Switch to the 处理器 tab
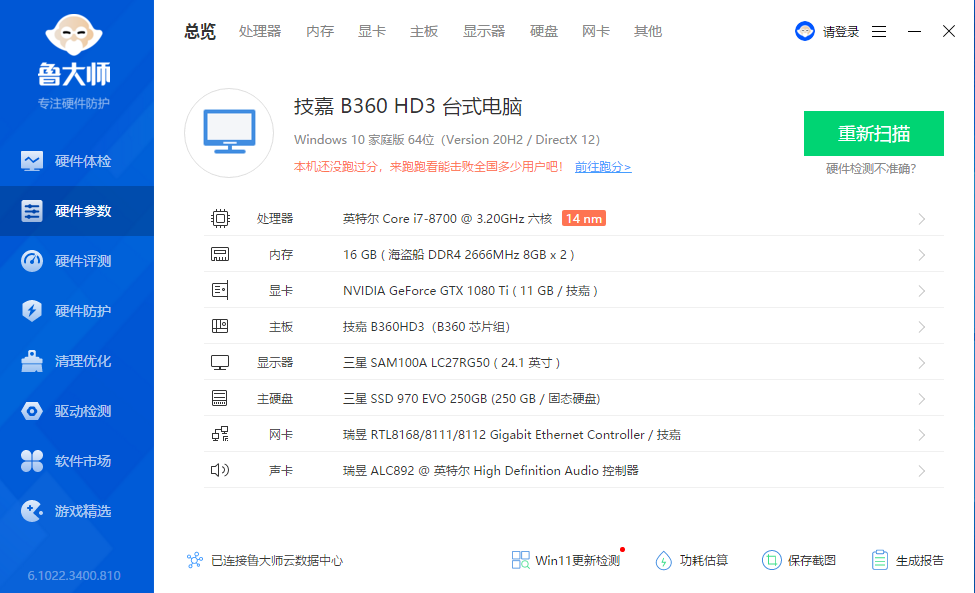Image resolution: width=975 pixels, height=593 pixels. tap(260, 31)
